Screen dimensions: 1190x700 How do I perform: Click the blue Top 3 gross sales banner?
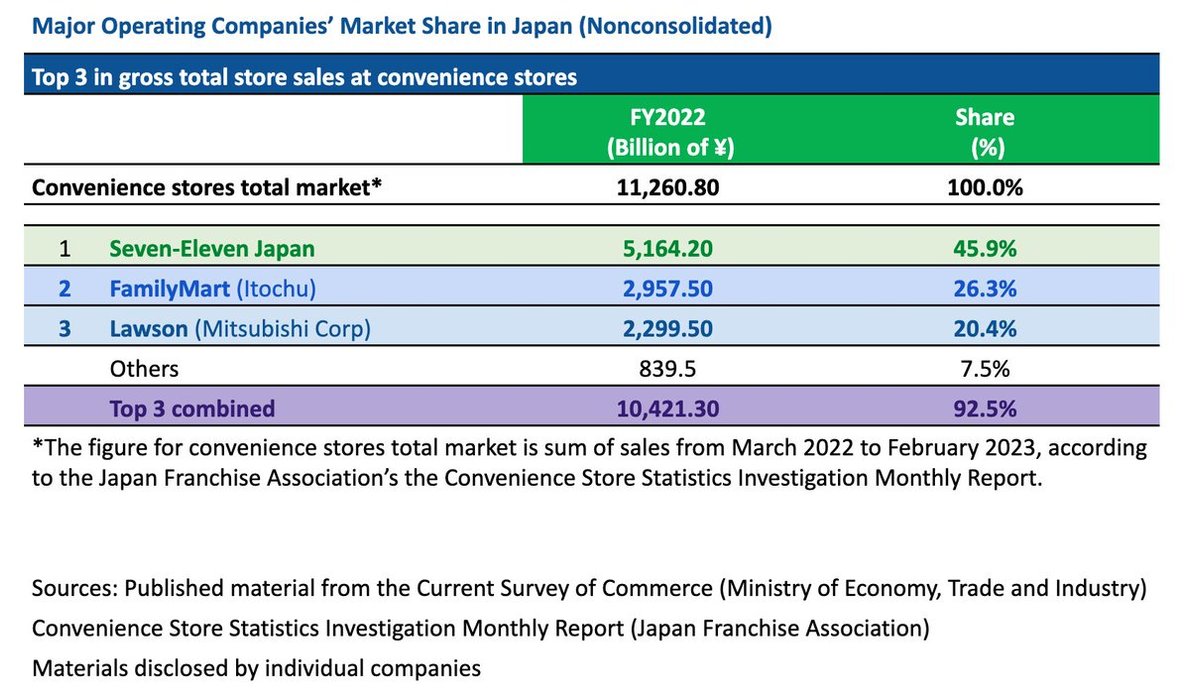pos(591,76)
